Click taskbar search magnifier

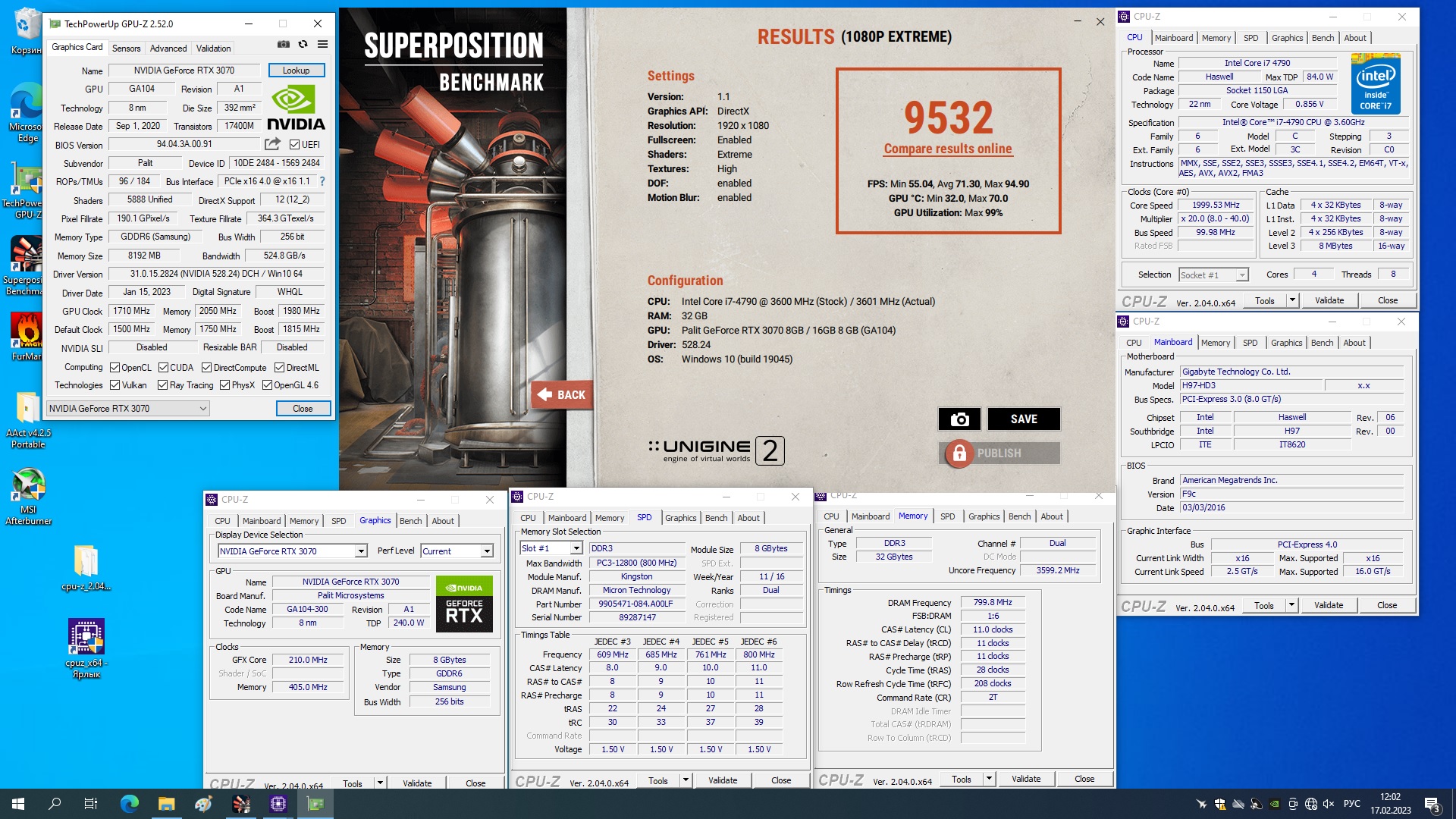55,804
